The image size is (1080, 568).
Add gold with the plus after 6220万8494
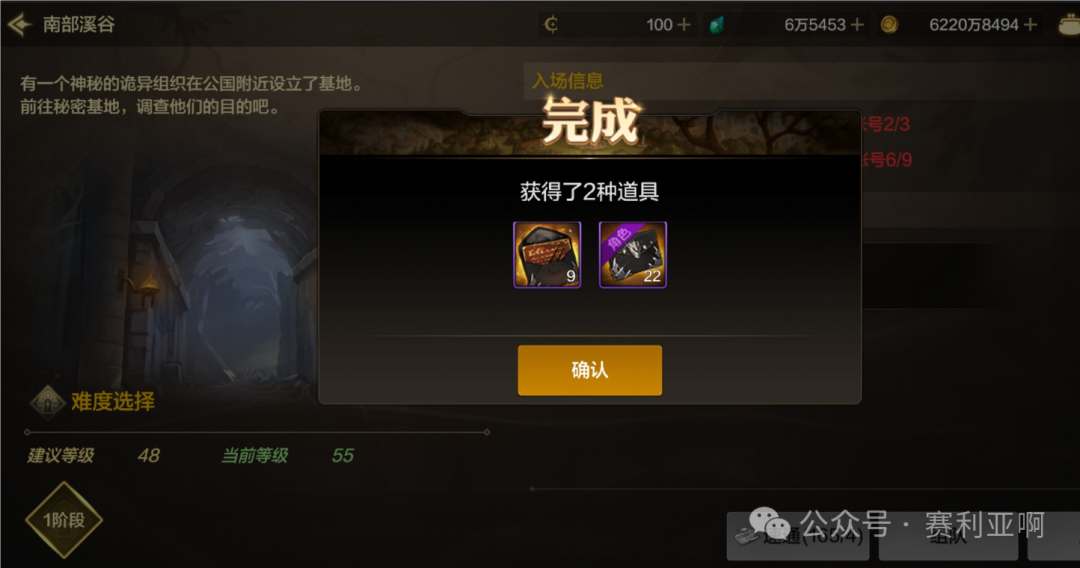1030,25
